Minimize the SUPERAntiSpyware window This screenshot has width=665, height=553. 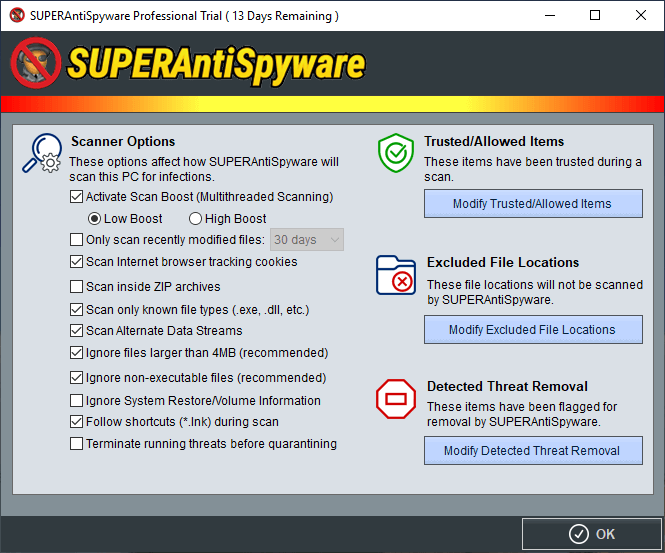[x=550, y=16]
